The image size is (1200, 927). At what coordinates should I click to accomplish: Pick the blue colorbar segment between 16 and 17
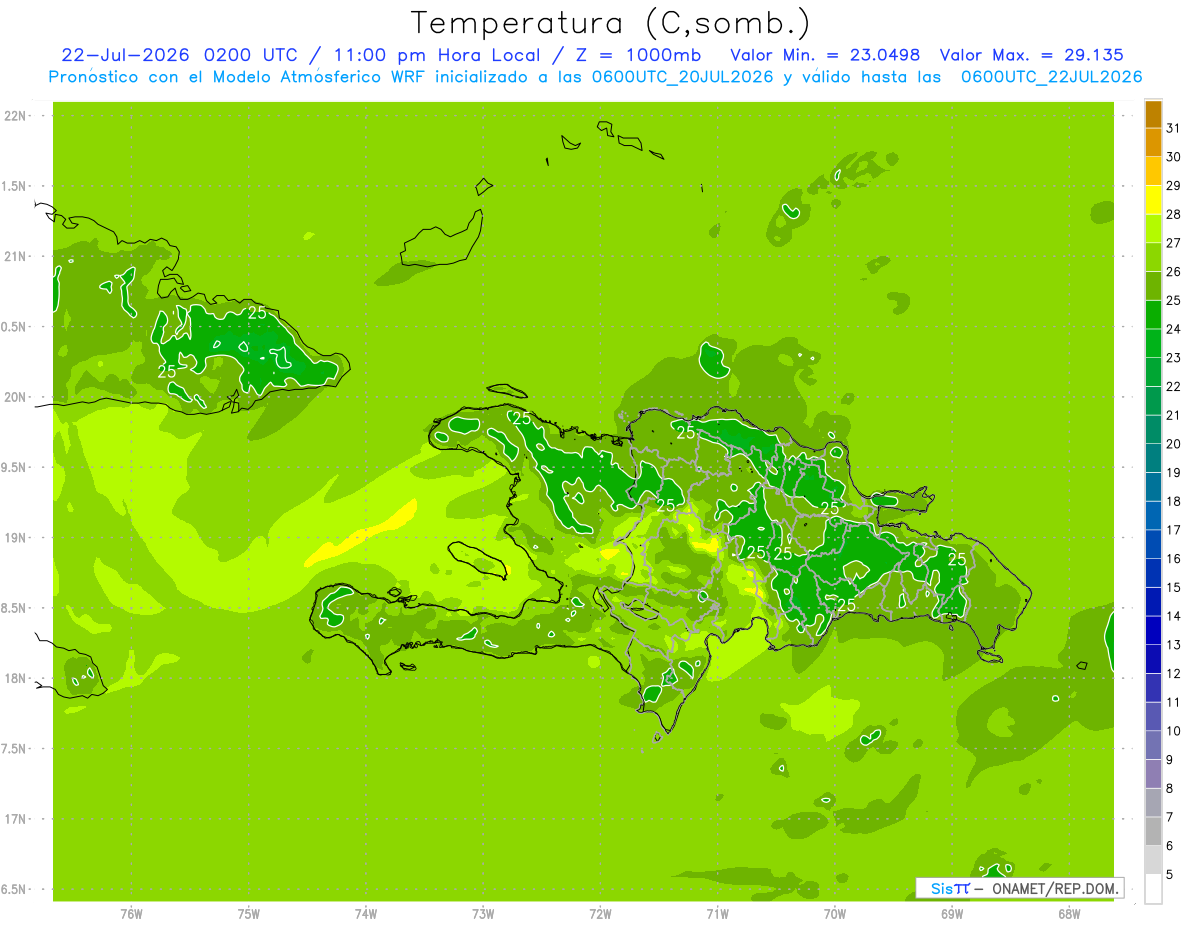point(1154,544)
